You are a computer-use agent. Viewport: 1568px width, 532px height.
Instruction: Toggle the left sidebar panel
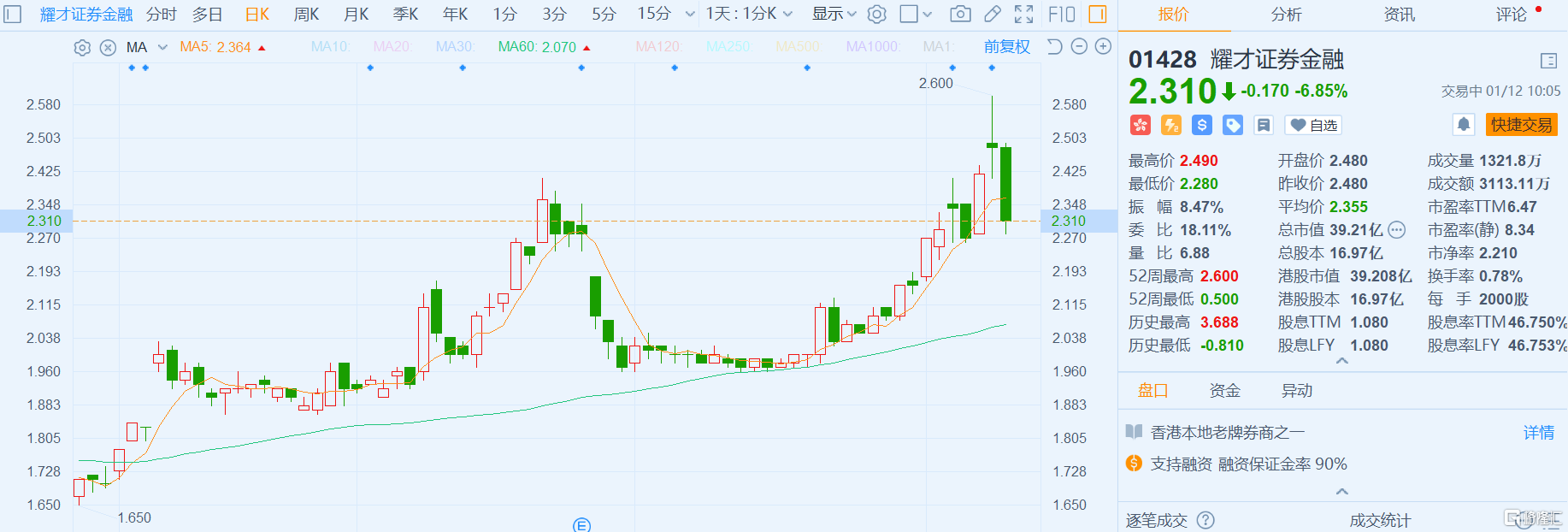point(13,14)
